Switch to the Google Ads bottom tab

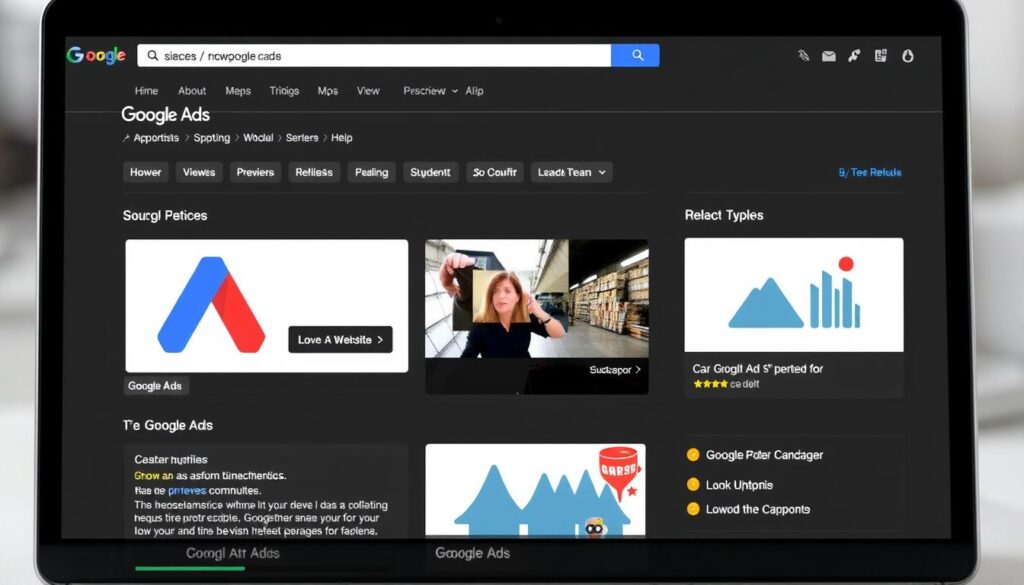coord(472,553)
